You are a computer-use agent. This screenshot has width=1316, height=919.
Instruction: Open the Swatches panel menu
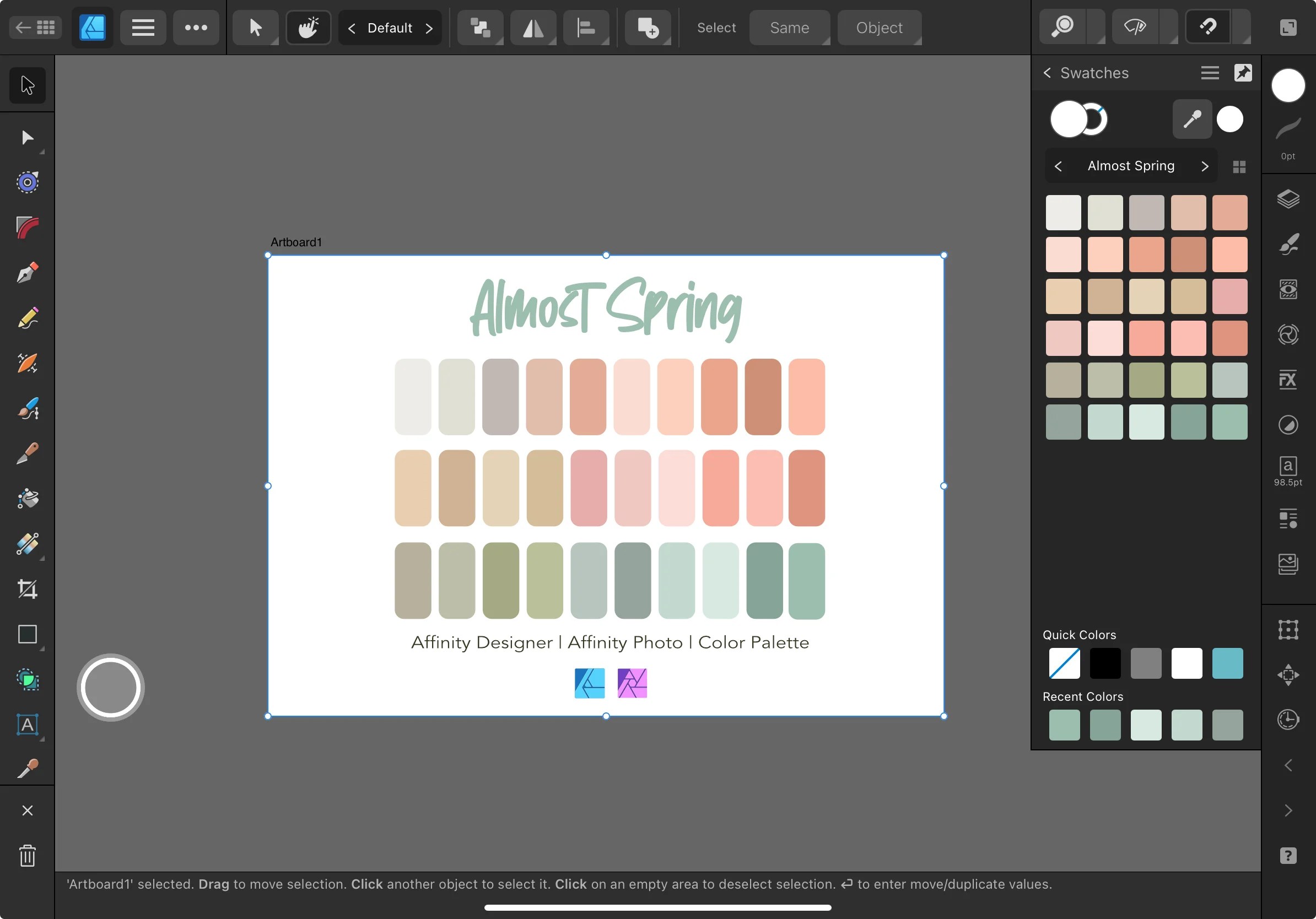pyautogui.click(x=1210, y=73)
